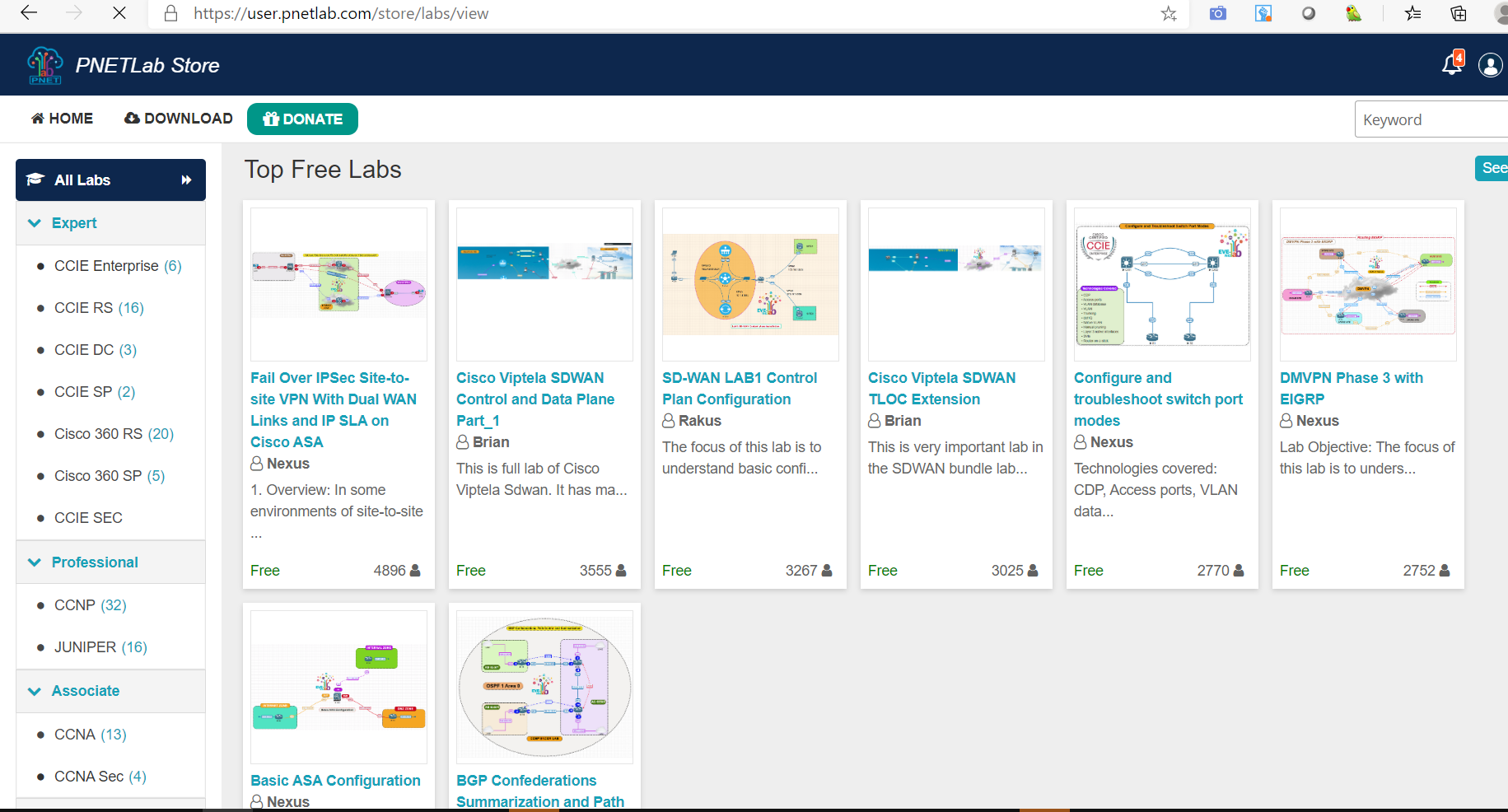Select CCNA Sec (4) category
Screen dimensions: 1508x812
click(x=100, y=777)
